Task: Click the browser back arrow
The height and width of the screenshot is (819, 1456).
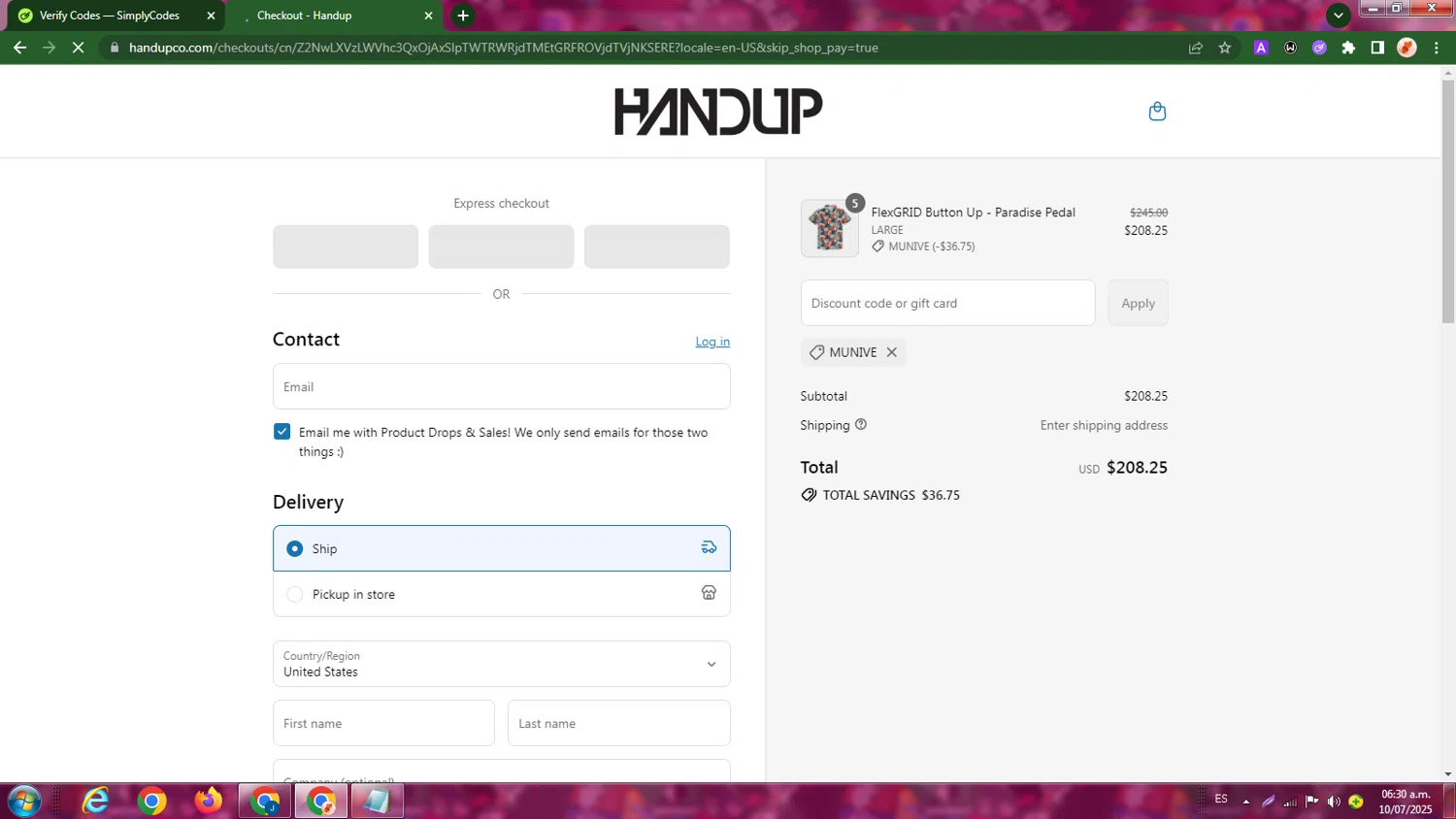Action: [x=19, y=48]
